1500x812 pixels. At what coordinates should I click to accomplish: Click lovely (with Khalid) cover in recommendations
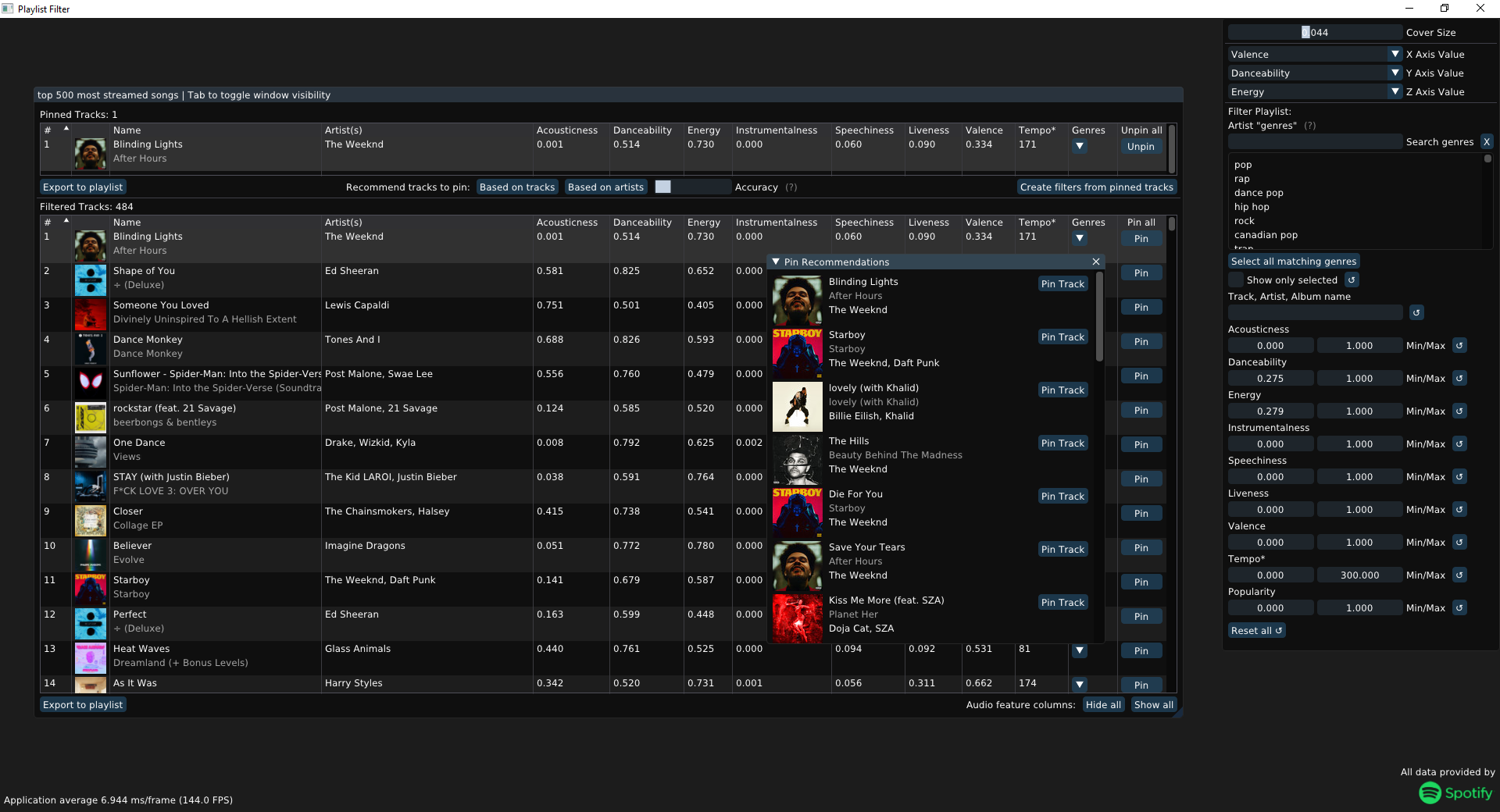(x=798, y=407)
